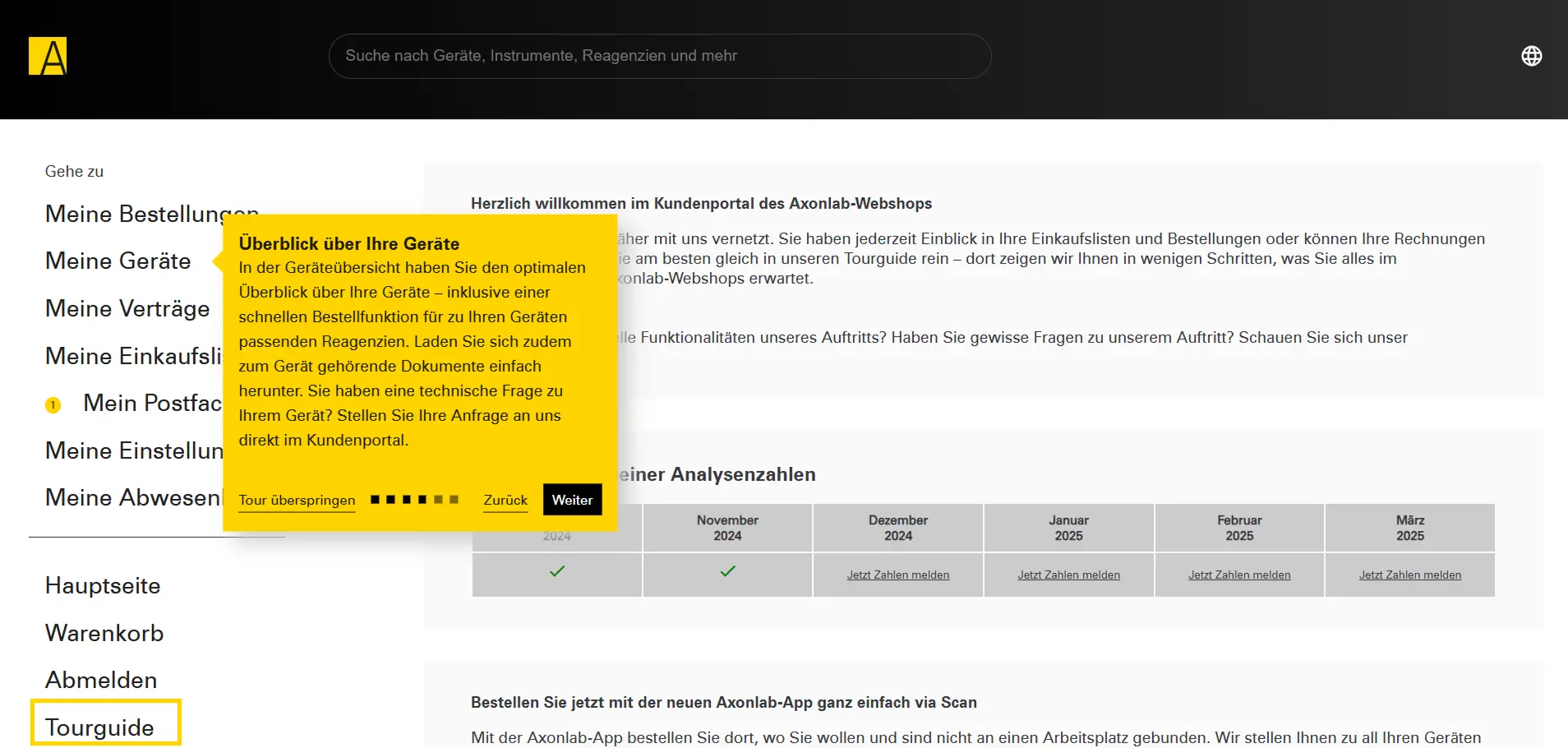The width and height of the screenshot is (1568, 748).
Task: Click Abmelden to log out
Action: pyautogui.click(x=101, y=680)
